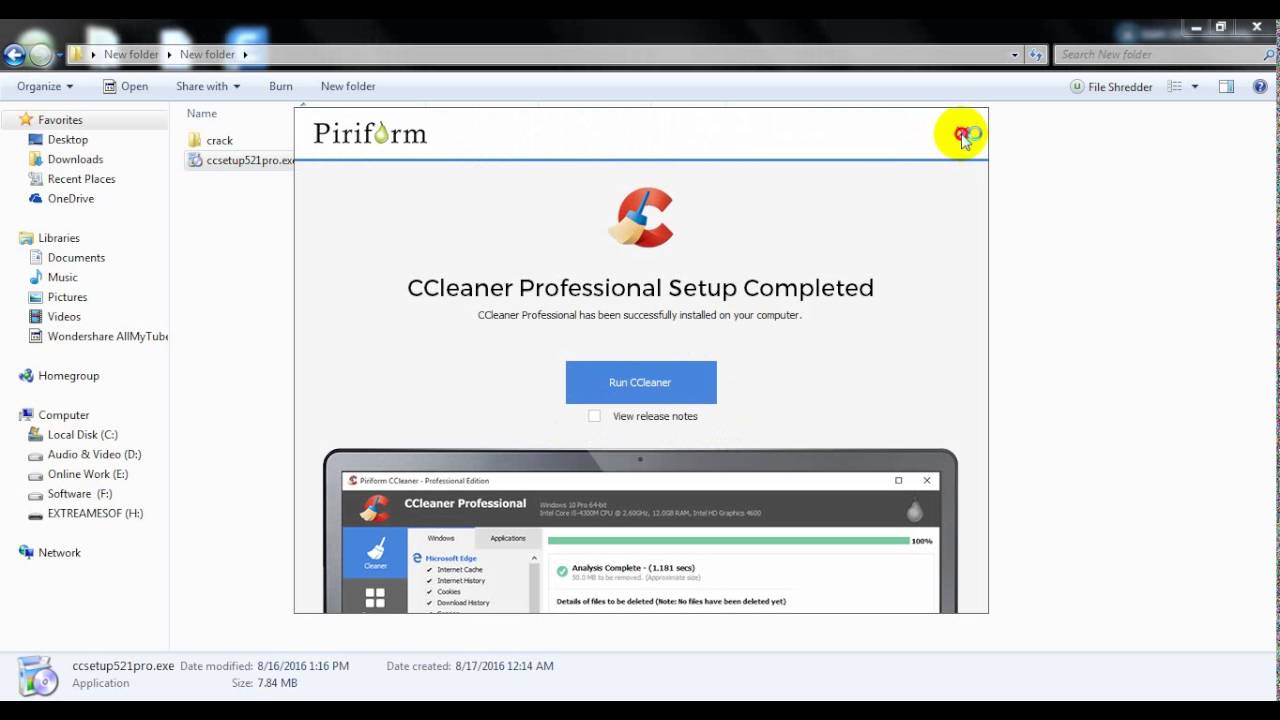Open Audio & Video (D:) drive
The height and width of the screenshot is (720, 1280).
(94, 454)
